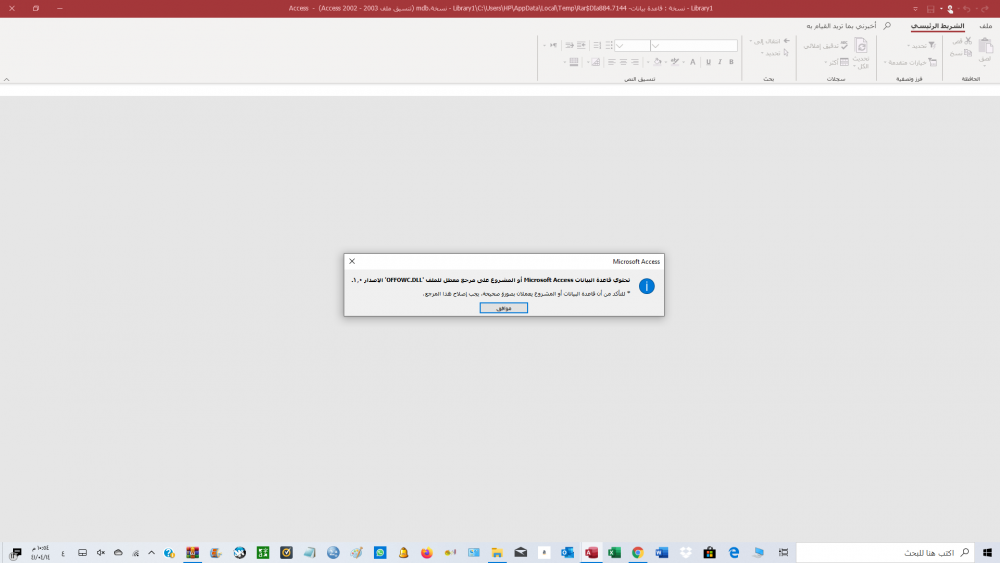Toggle Italic formatting
Image resolution: width=1000 pixels, height=563 pixels.
tap(720, 62)
